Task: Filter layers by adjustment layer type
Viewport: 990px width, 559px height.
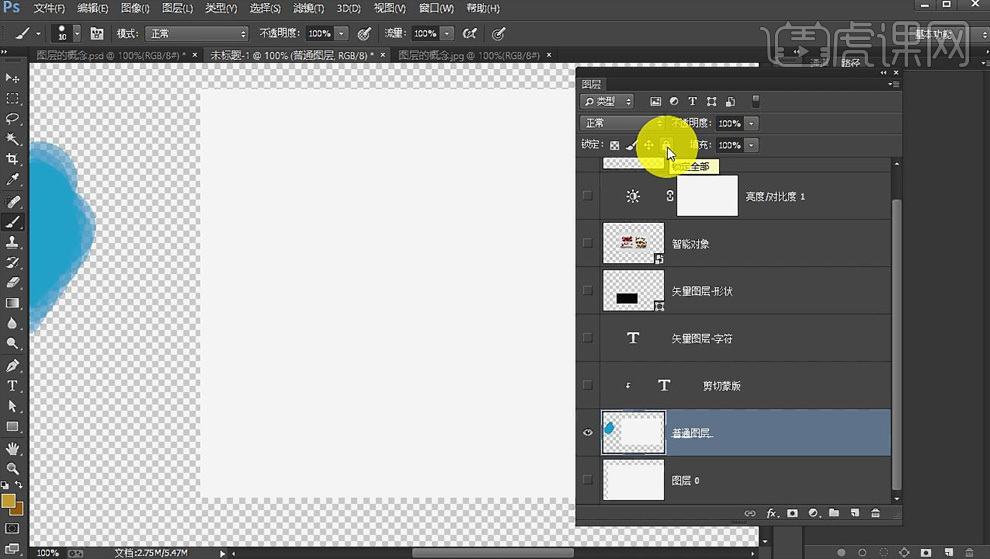Action: tap(674, 102)
